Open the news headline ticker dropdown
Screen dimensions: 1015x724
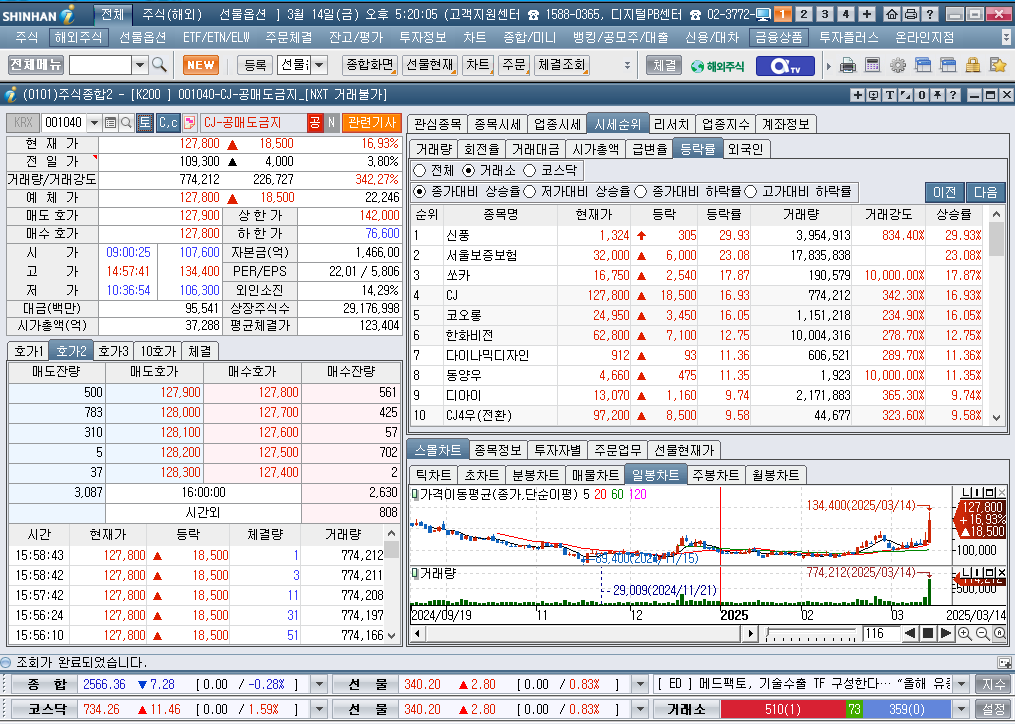coord(961,684)
